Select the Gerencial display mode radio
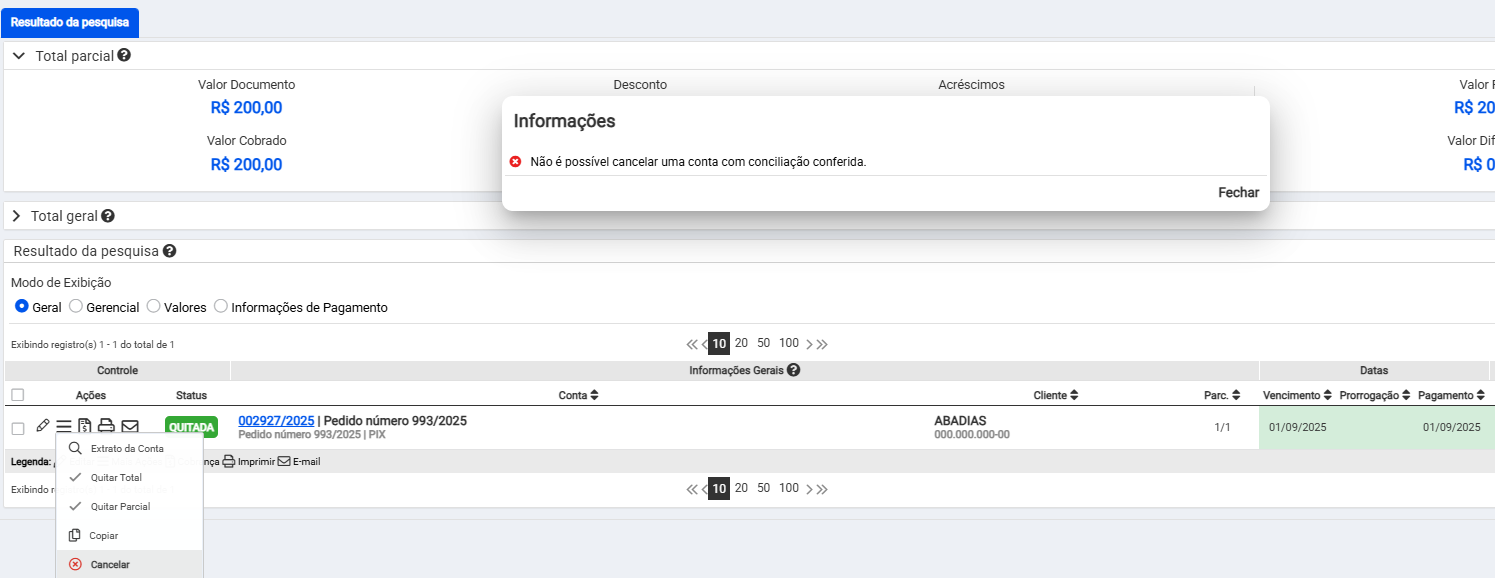This screenshot has width=1495, height=578. click(76, 306)
